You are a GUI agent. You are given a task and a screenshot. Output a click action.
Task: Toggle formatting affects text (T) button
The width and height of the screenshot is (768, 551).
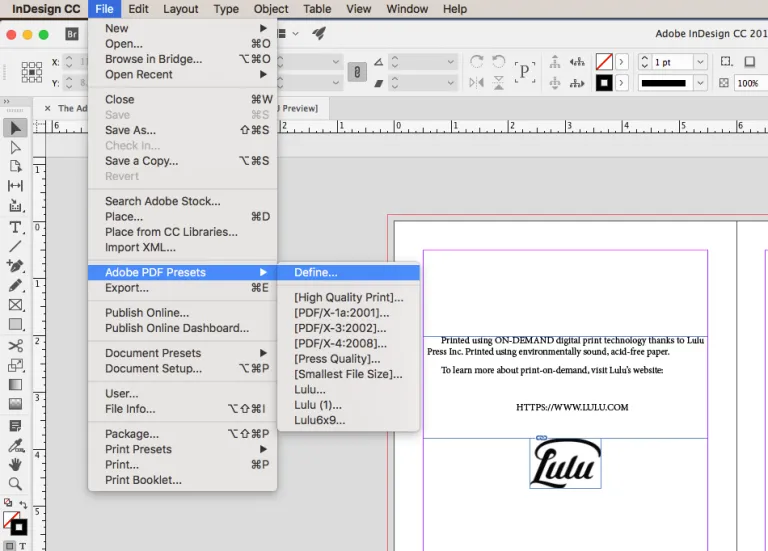[23, 546]
